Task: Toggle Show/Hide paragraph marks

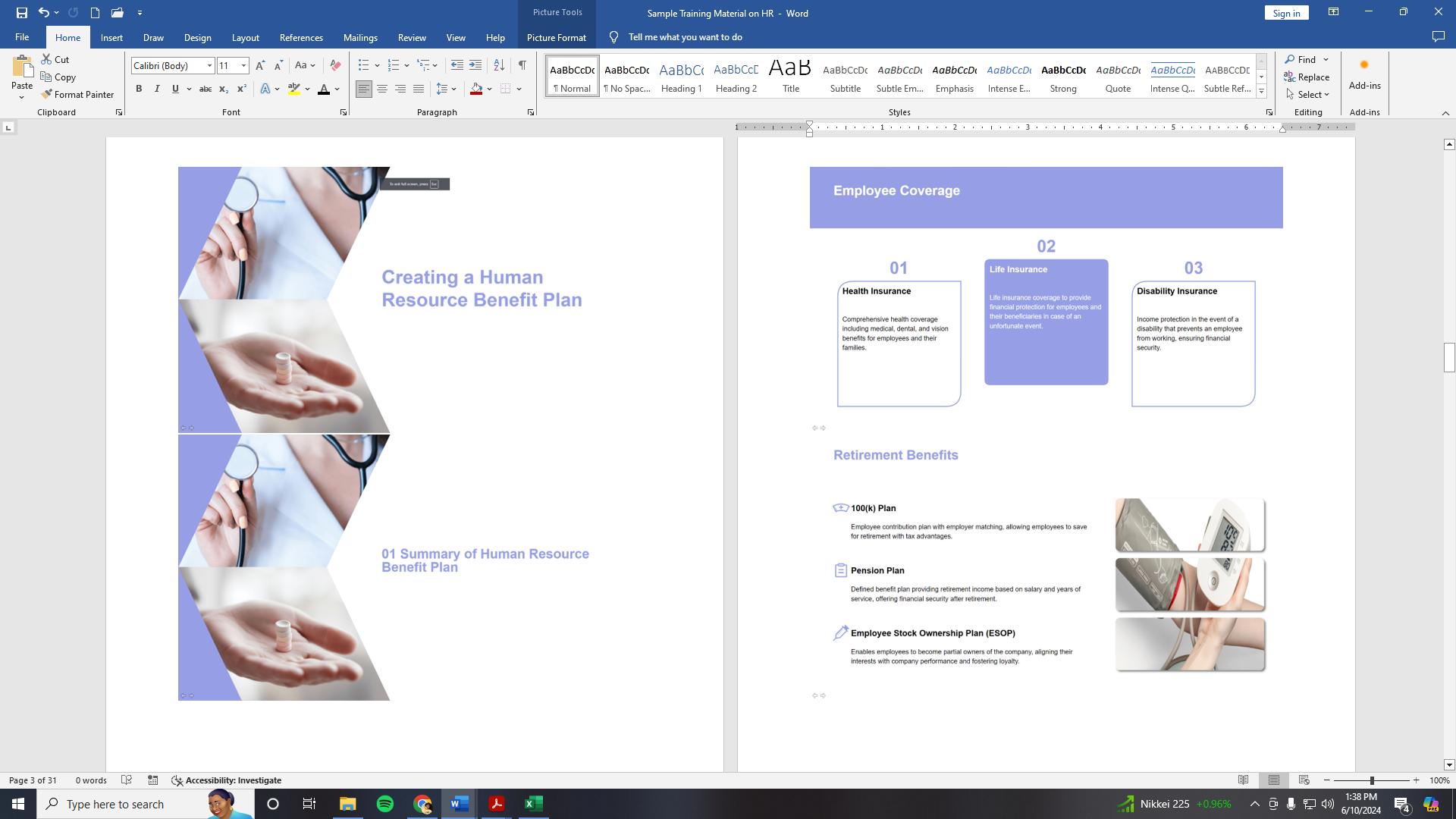Action: (522, 65)
